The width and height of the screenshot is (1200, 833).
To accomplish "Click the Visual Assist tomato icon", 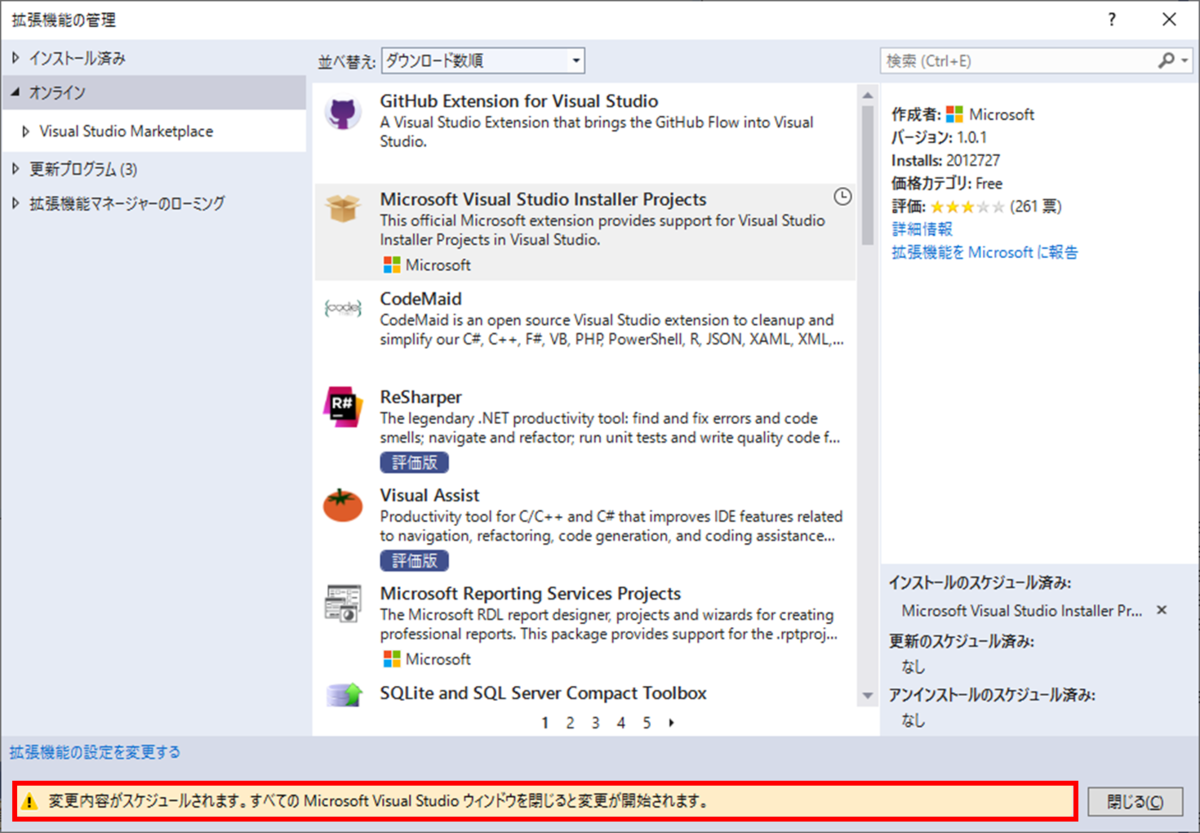I will click(343, 505).
